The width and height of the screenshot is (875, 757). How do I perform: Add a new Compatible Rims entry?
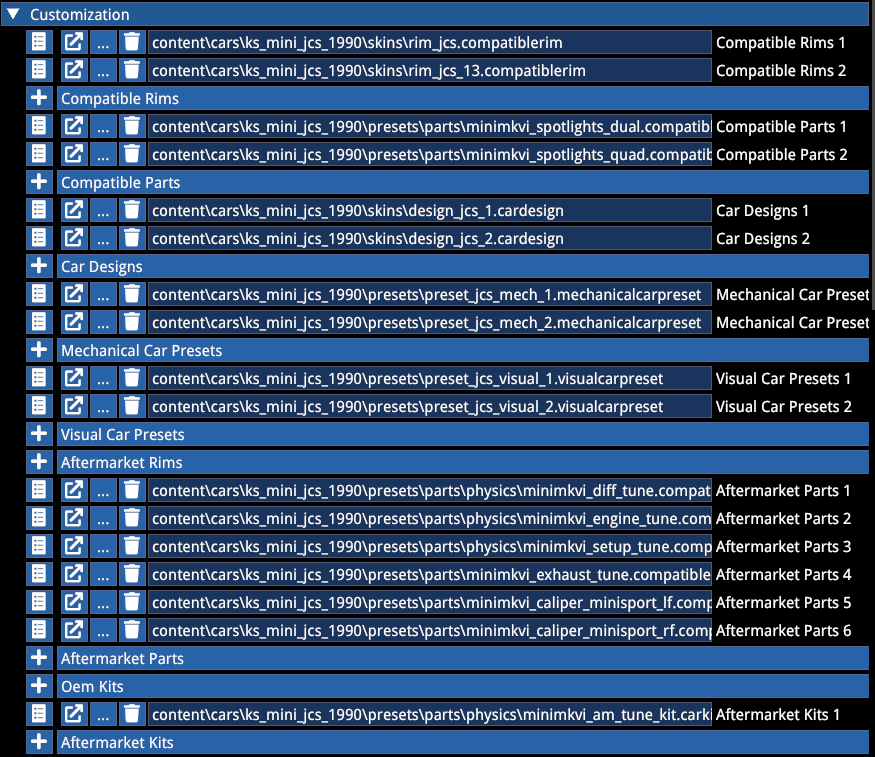(x=39, y=98)
